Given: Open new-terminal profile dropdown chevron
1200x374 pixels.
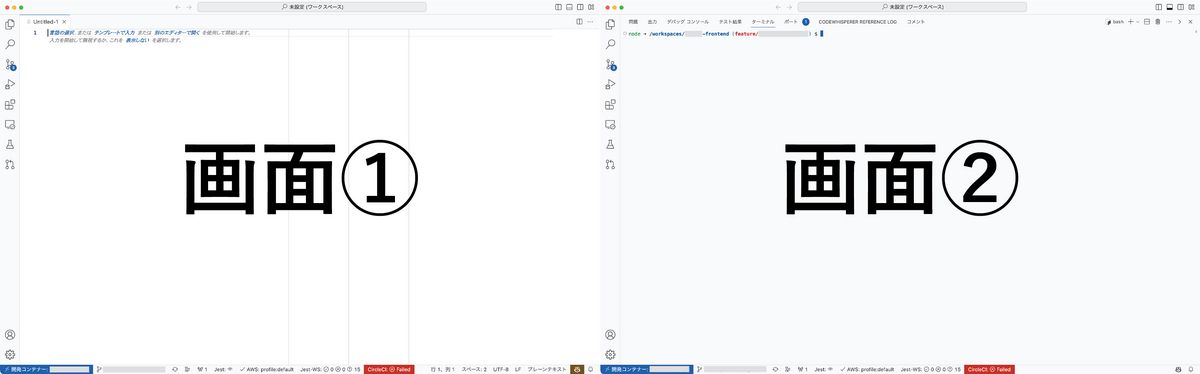Looking at the screenshot, I should click(1138, 21).
